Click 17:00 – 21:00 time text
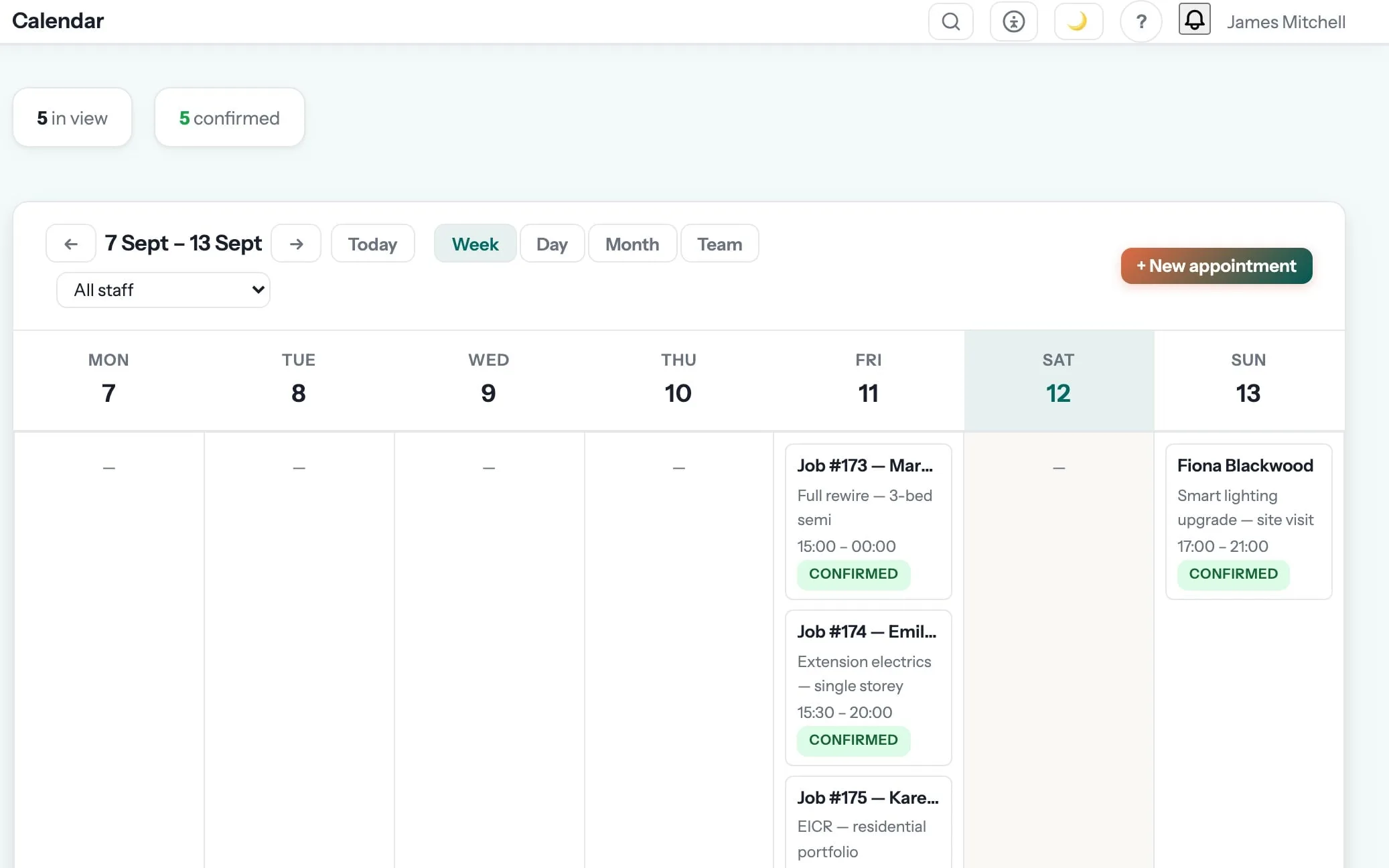Image resolution: width=1389 pixels, height=868 pixels. 1222,547
